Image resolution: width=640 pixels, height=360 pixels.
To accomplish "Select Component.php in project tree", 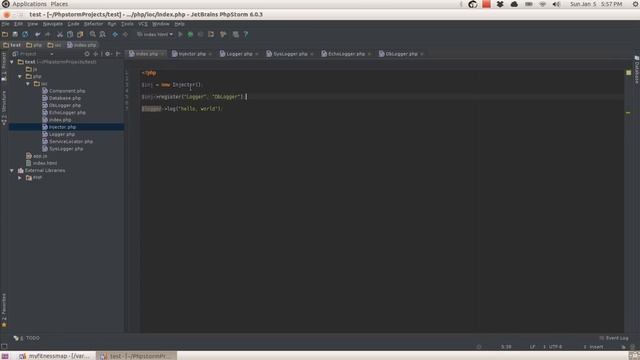I will [67, 91].
